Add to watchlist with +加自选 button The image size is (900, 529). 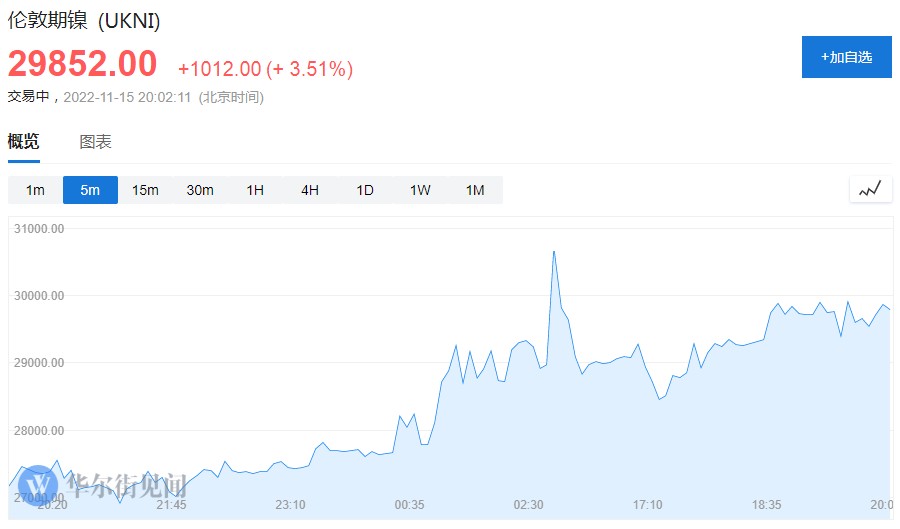846,57
